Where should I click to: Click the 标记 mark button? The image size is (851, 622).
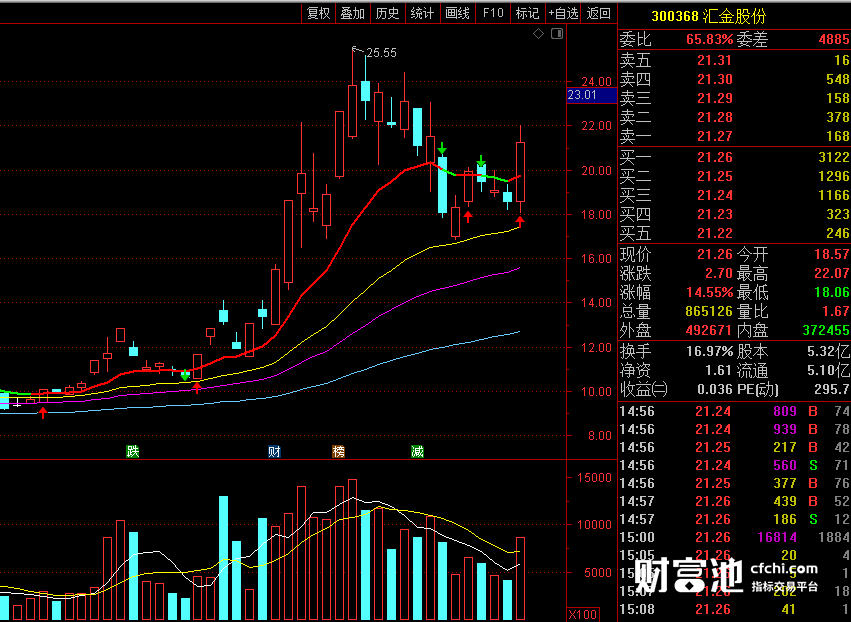(x=528, y=13)
